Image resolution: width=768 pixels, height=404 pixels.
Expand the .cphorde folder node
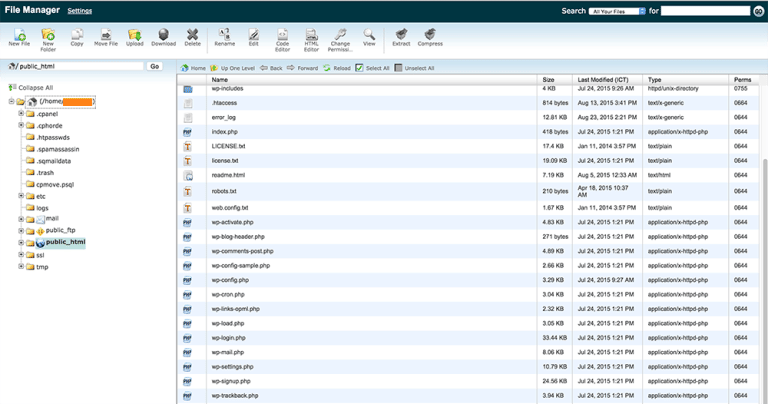21,125
